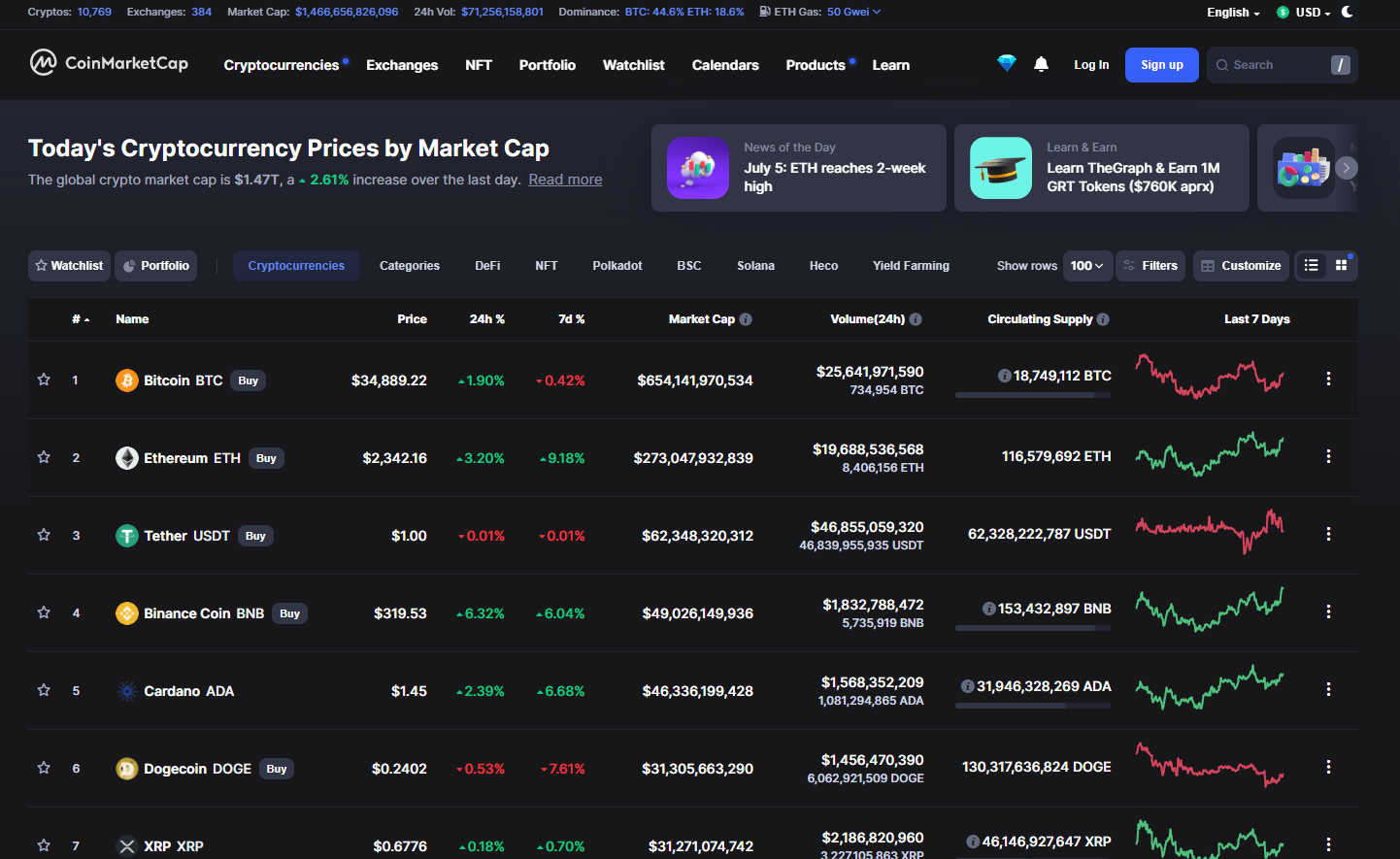
Task: Switch to the Categories tab
Action: pos(410,266)
